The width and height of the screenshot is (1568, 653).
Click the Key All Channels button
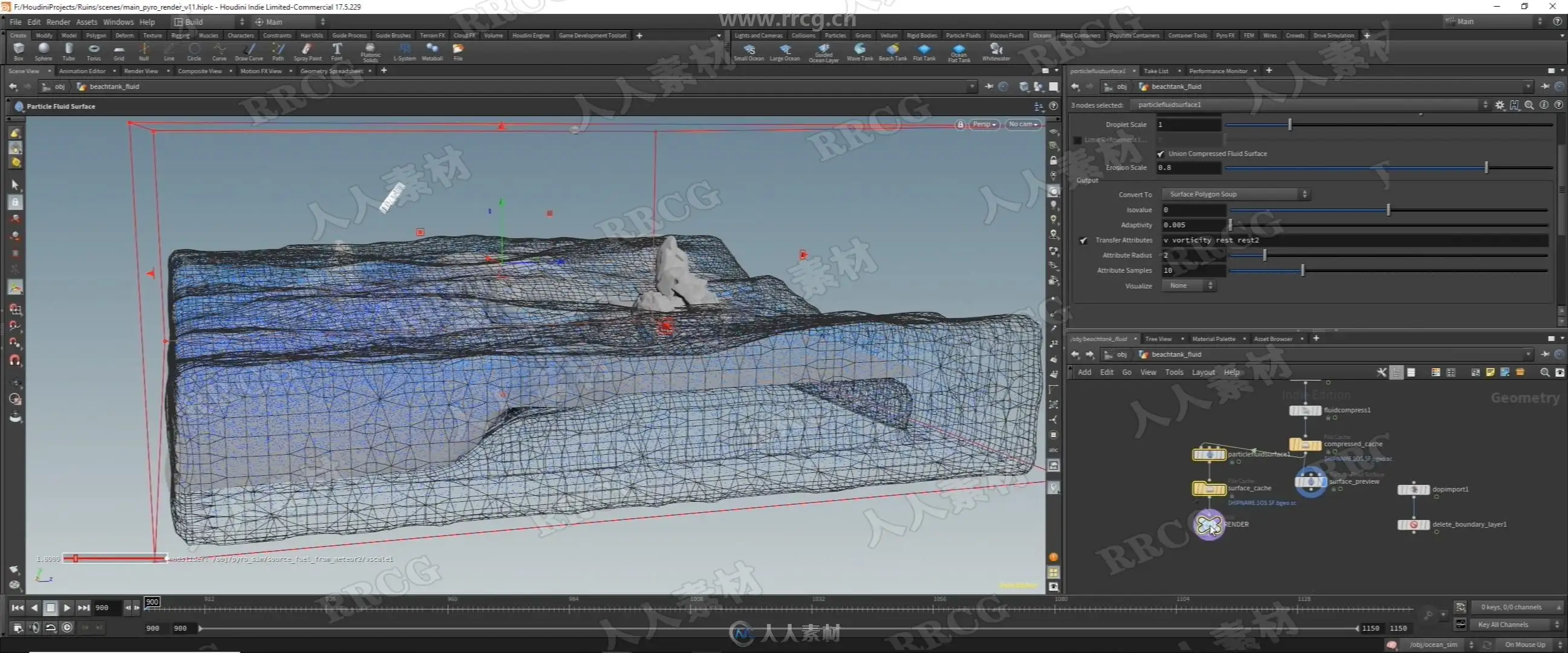pyautogui.click(x=1503, y=625)
